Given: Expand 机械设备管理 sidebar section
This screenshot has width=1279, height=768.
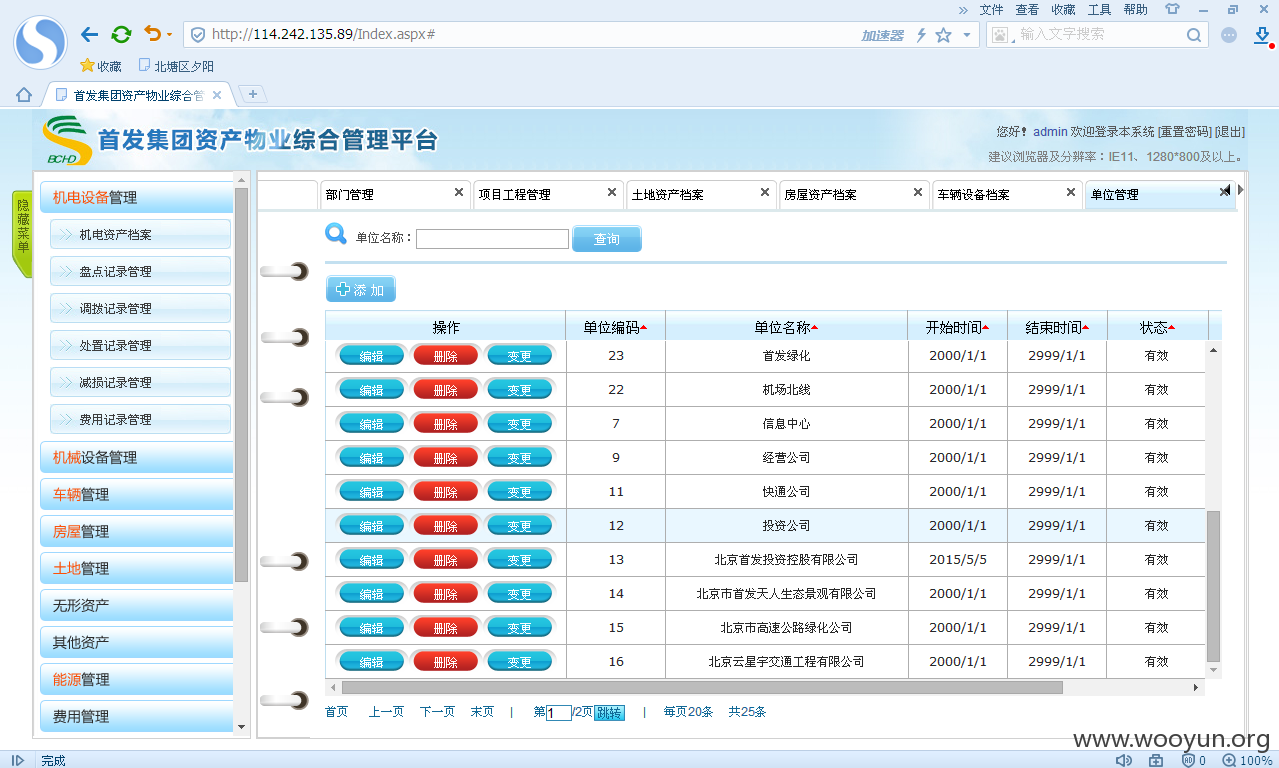Looking at the screenshot, I should click(x=136, y=457).
